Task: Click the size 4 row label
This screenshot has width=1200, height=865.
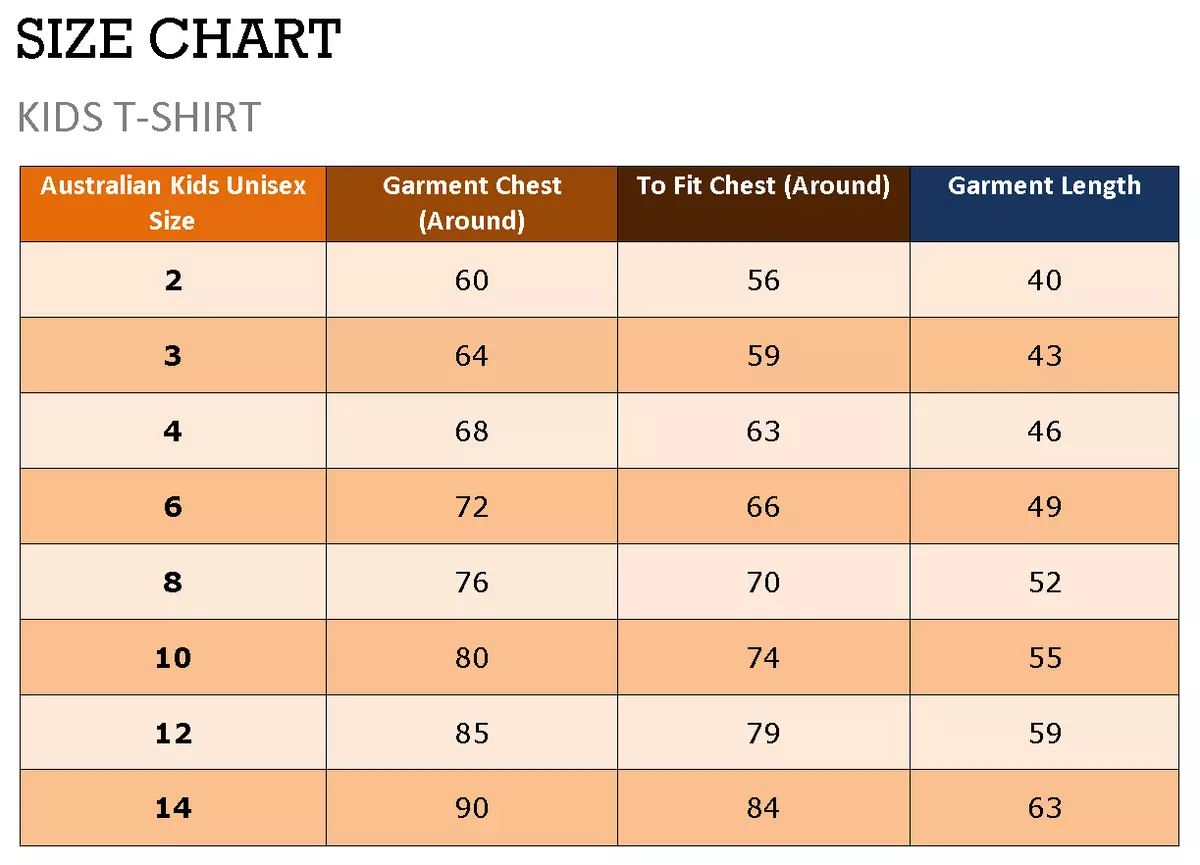Action: (x=173, y=431)
